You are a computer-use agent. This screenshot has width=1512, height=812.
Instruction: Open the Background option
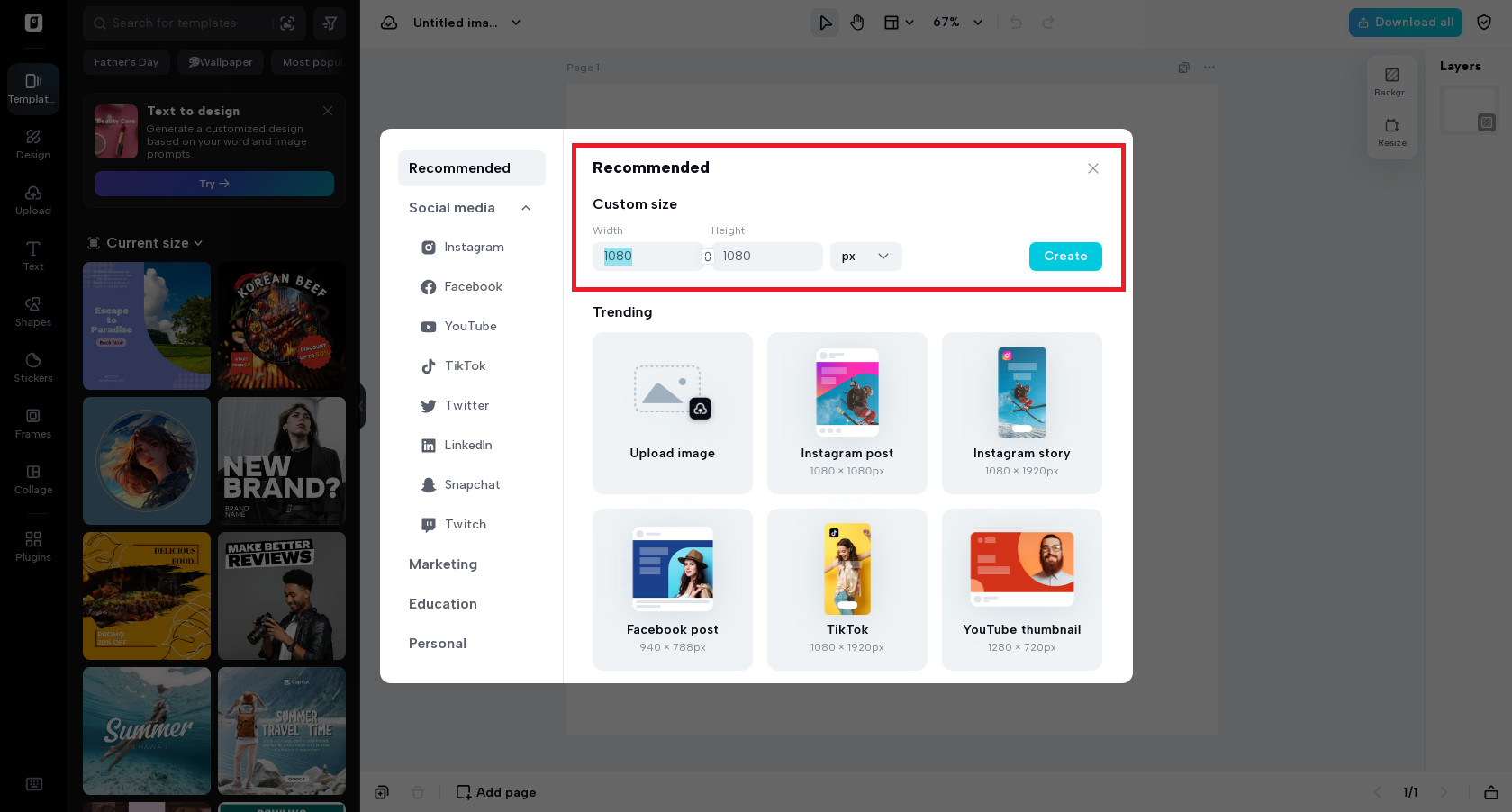pyautogui.click(x=1392, y=82)
